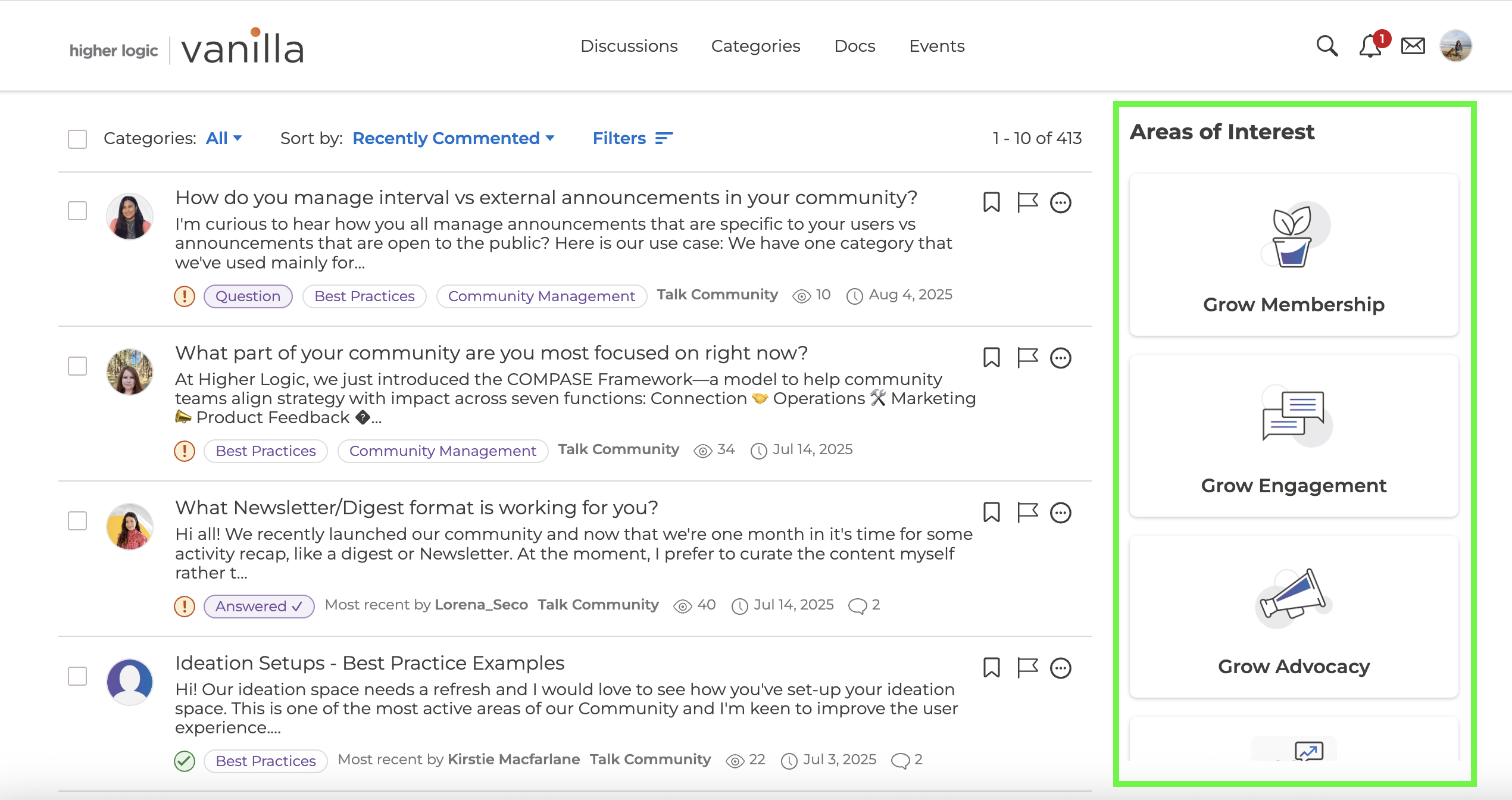The image size is (1512, 800).
Task: Go to Categories in top navigation
Action: (x=755, y=46)
